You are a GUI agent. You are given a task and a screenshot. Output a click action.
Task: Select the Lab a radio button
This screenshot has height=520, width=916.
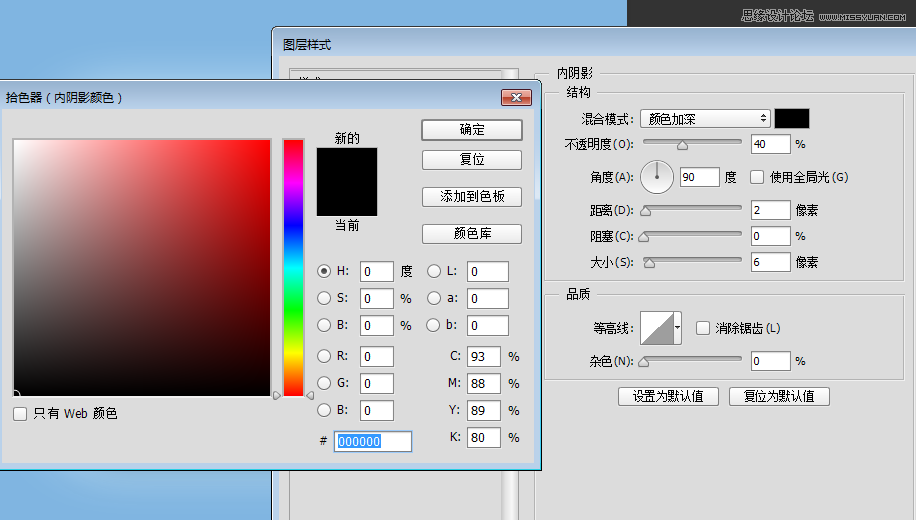click(x=433, y=298)
